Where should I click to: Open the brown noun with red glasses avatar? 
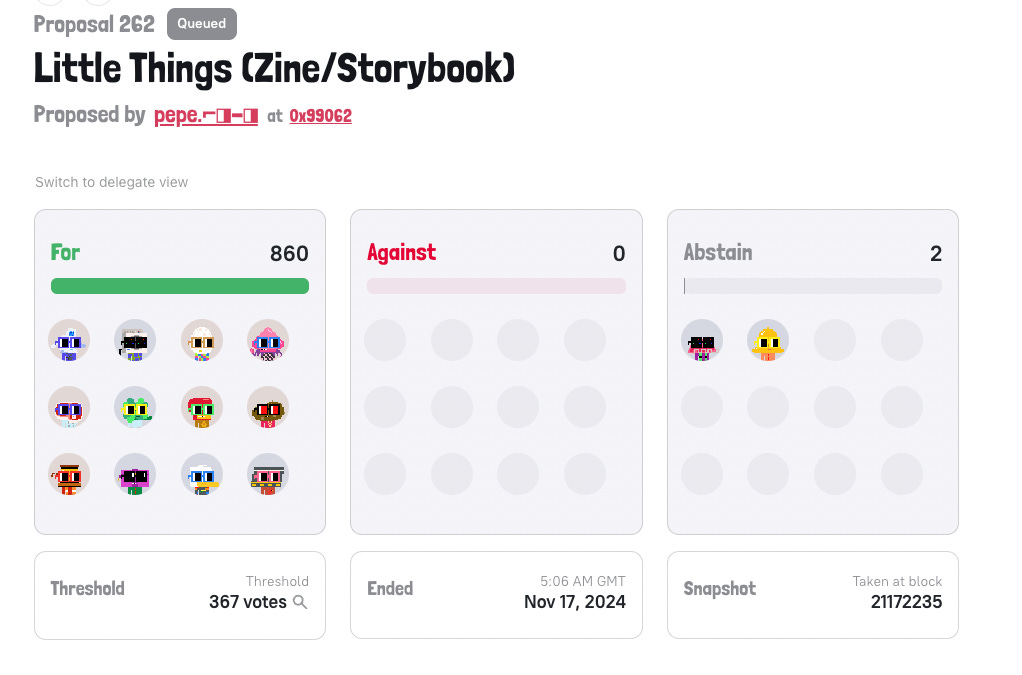[268, 408]
